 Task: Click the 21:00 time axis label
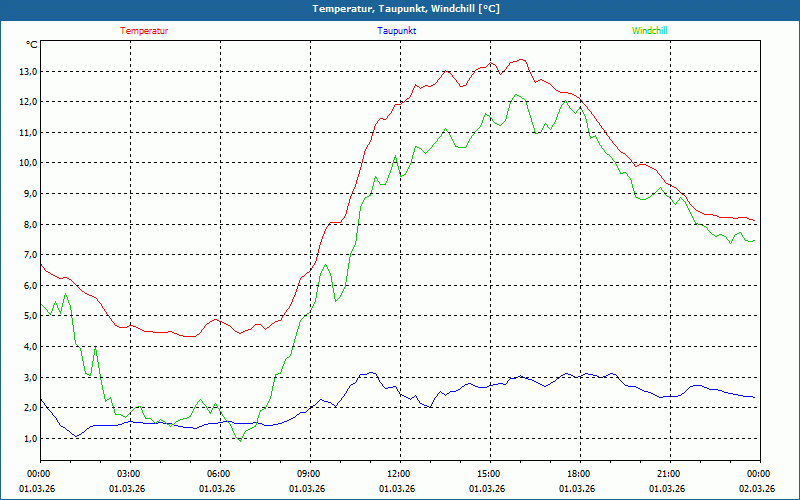(x=670, y=474)
